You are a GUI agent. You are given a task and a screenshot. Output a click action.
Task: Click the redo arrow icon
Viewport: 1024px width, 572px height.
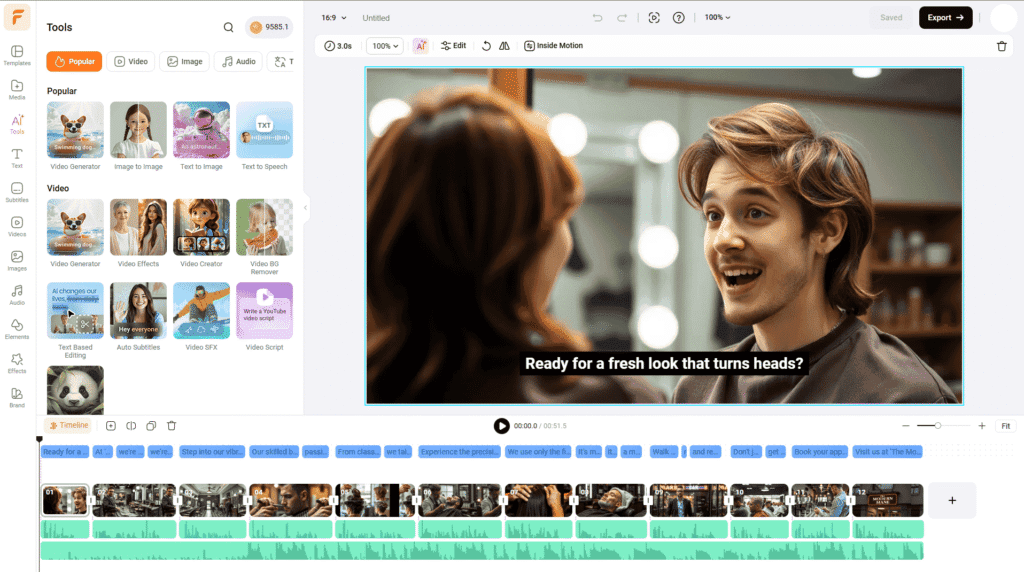tap(622, 18)
